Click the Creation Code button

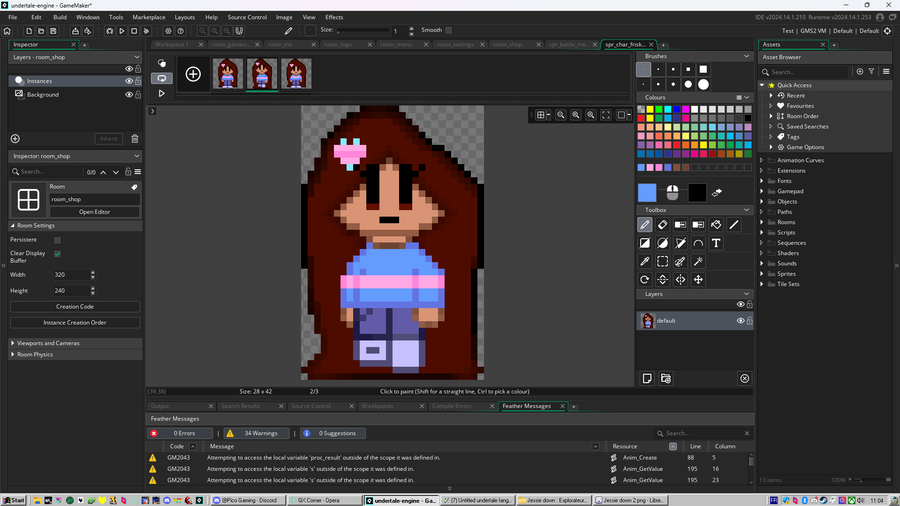click(x=75, y=307)
